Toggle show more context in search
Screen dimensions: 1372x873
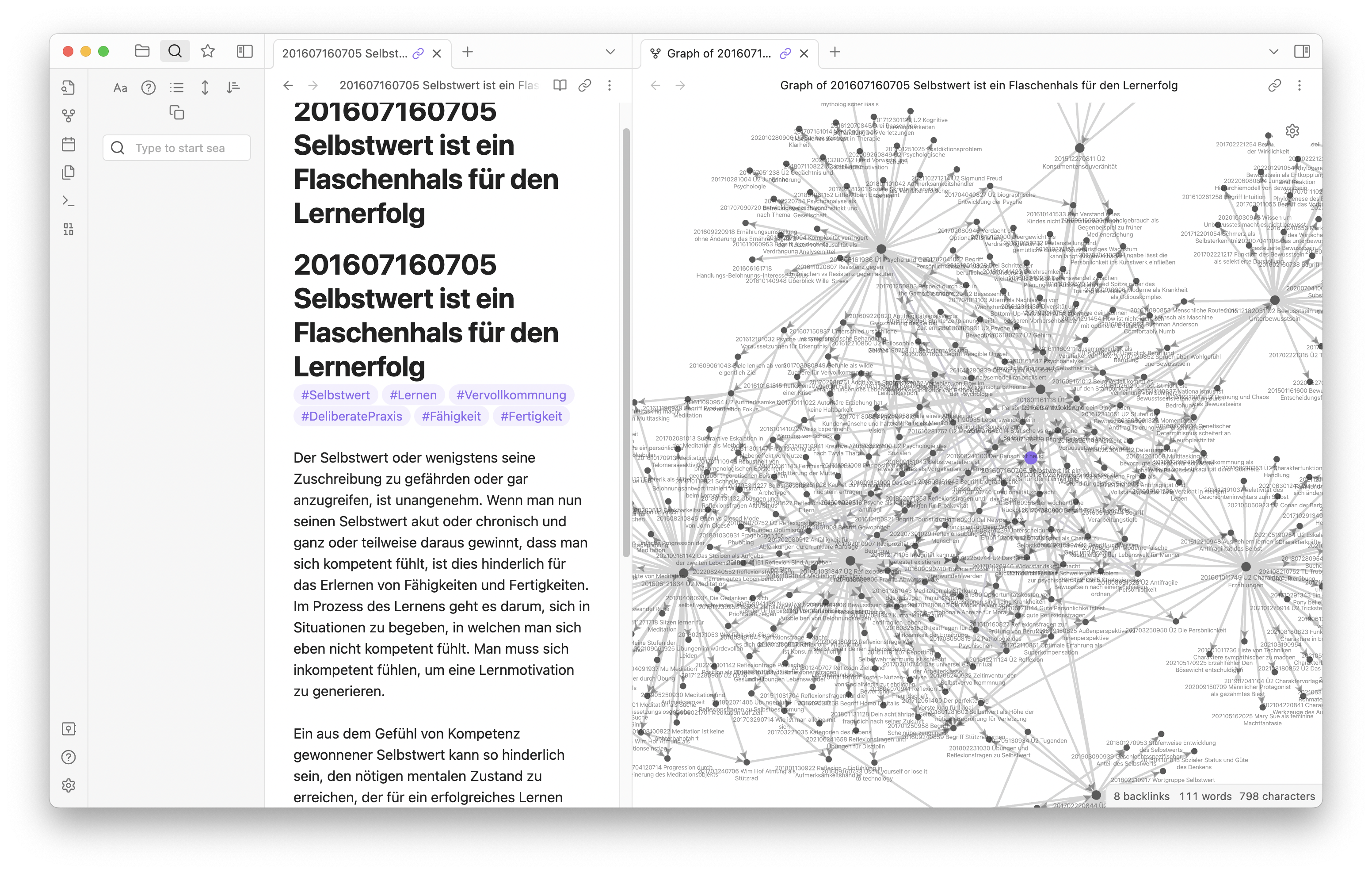pos(205,87)
